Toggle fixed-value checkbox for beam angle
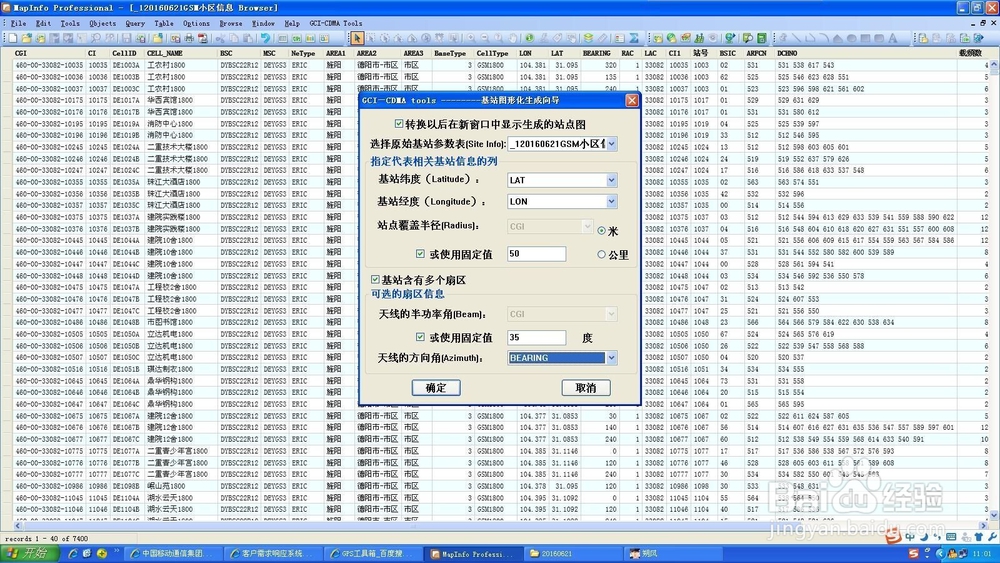 pos(420,337)
